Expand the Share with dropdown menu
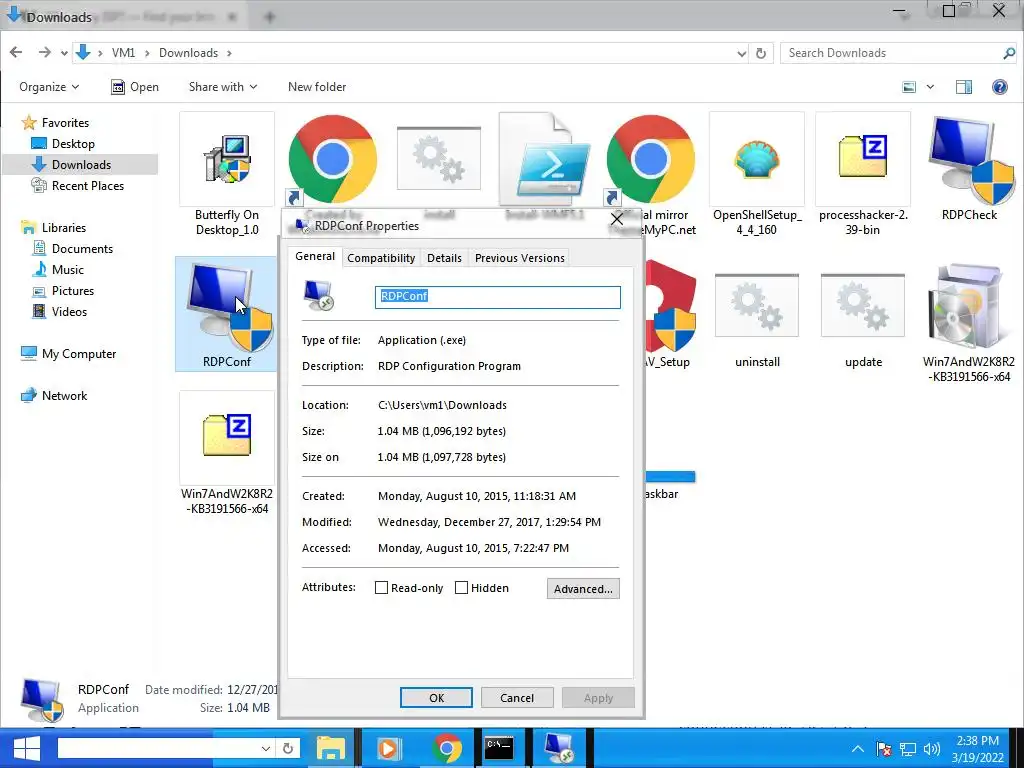Viewport: 1024px width, 768px height. pos(223,87)
